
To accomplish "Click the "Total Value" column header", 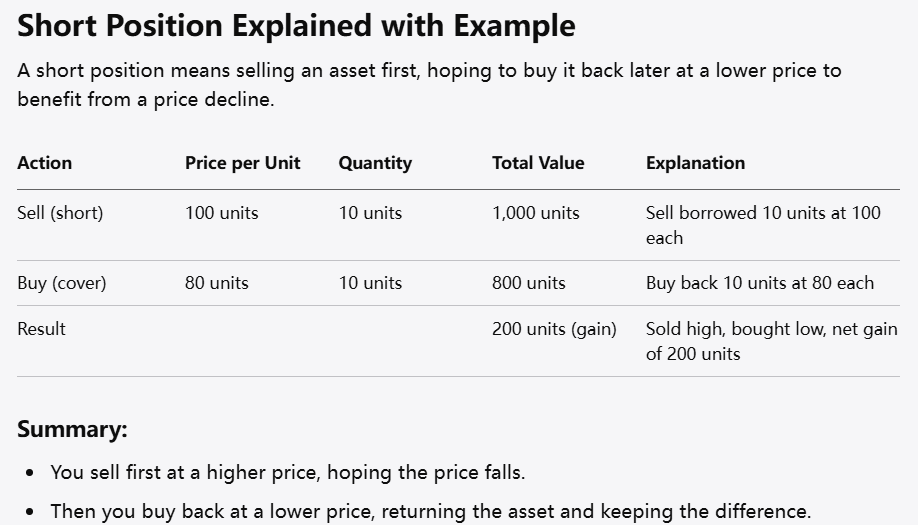I will click(x=538, y=163).
